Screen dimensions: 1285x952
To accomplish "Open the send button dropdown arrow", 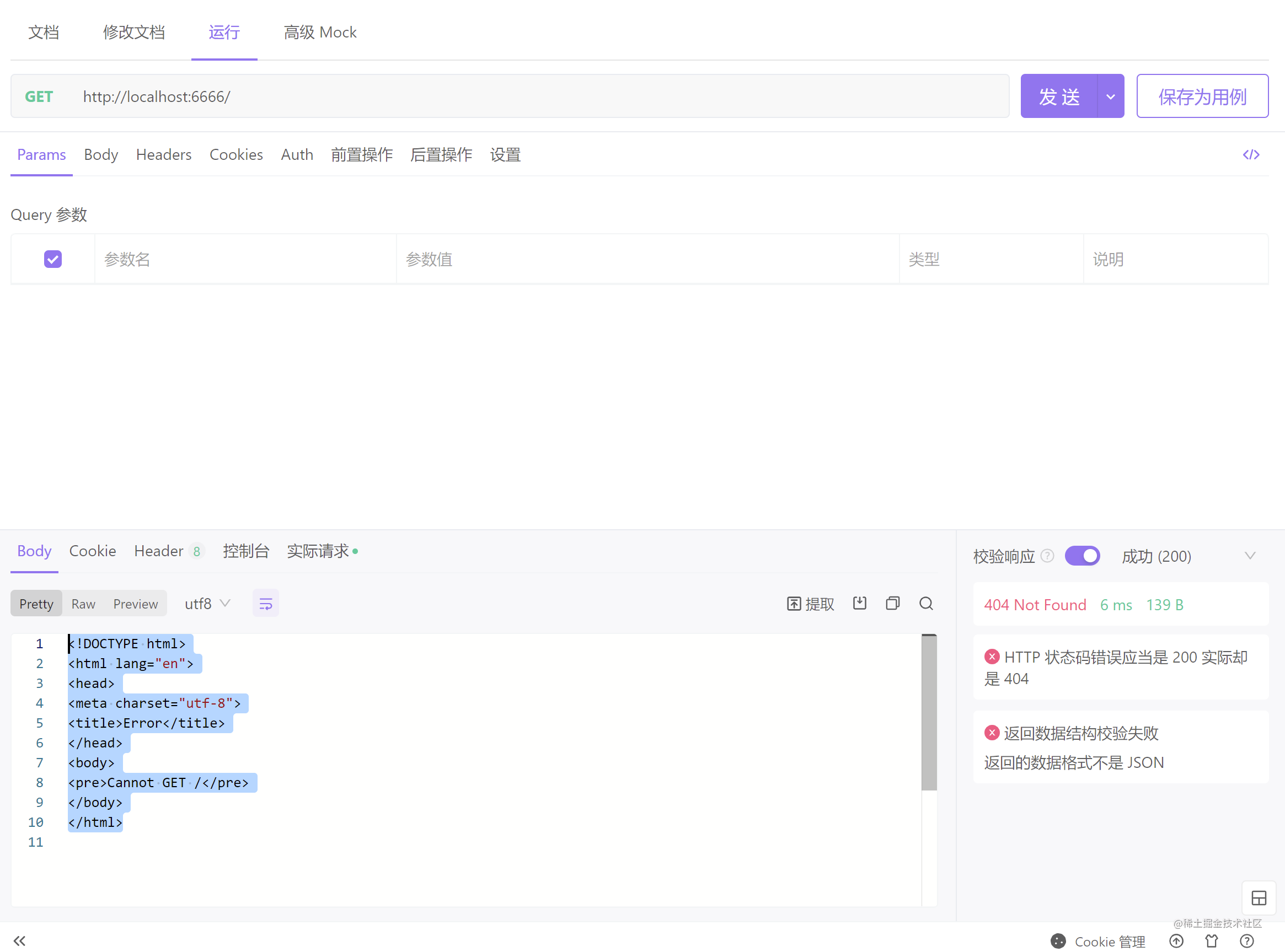I will (1110, 96).
